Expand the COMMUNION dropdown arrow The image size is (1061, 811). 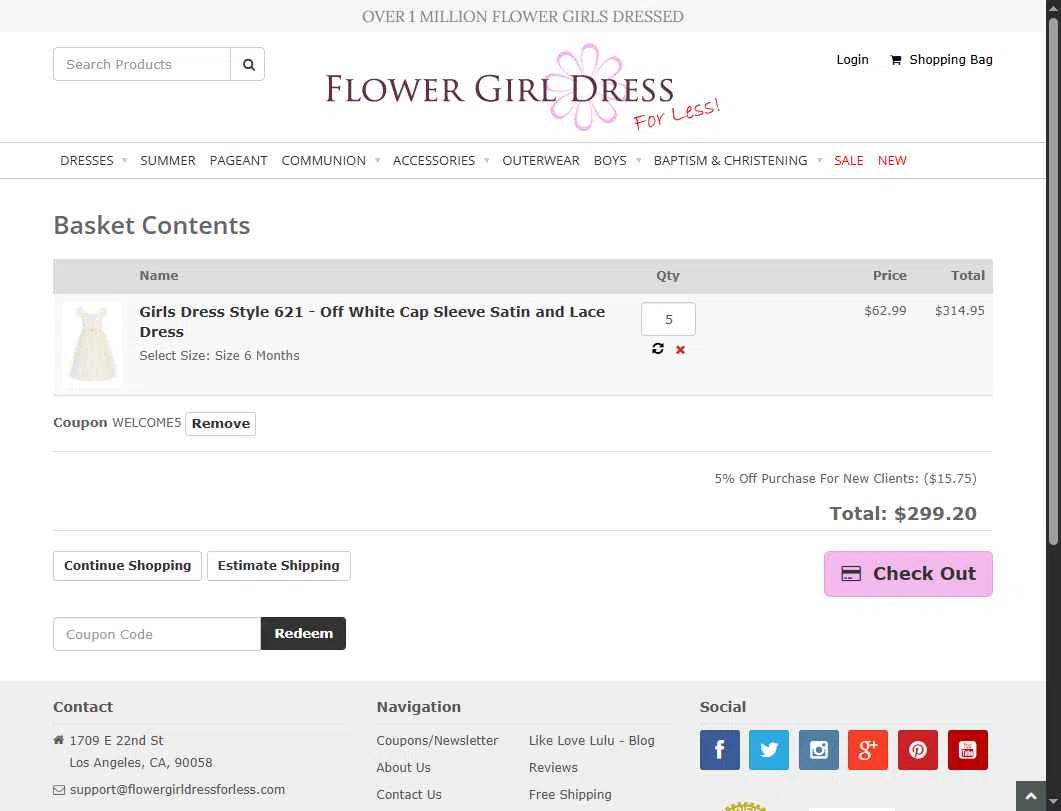point(378,161)
